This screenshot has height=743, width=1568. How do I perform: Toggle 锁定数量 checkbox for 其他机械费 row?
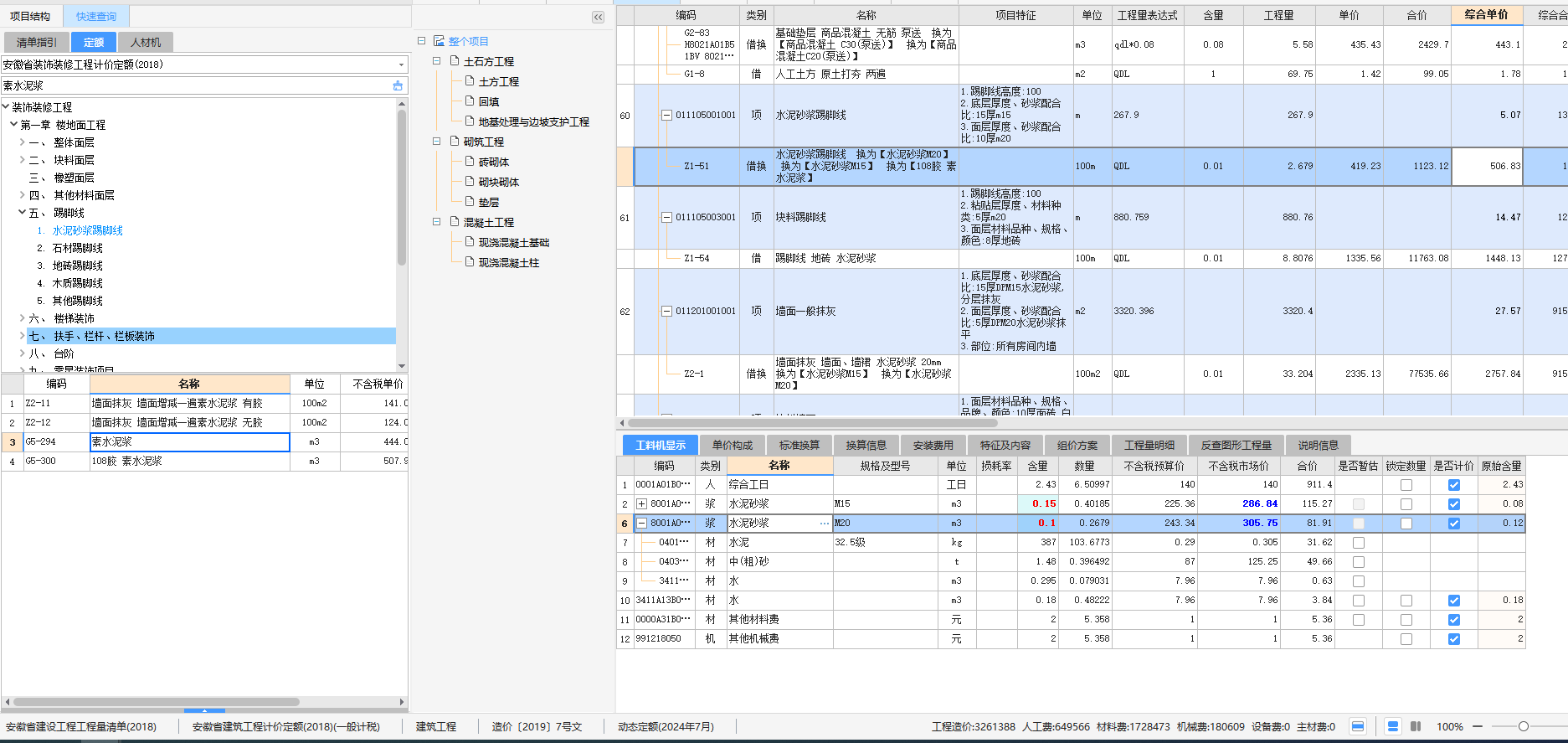click(x=1406, y=639)
